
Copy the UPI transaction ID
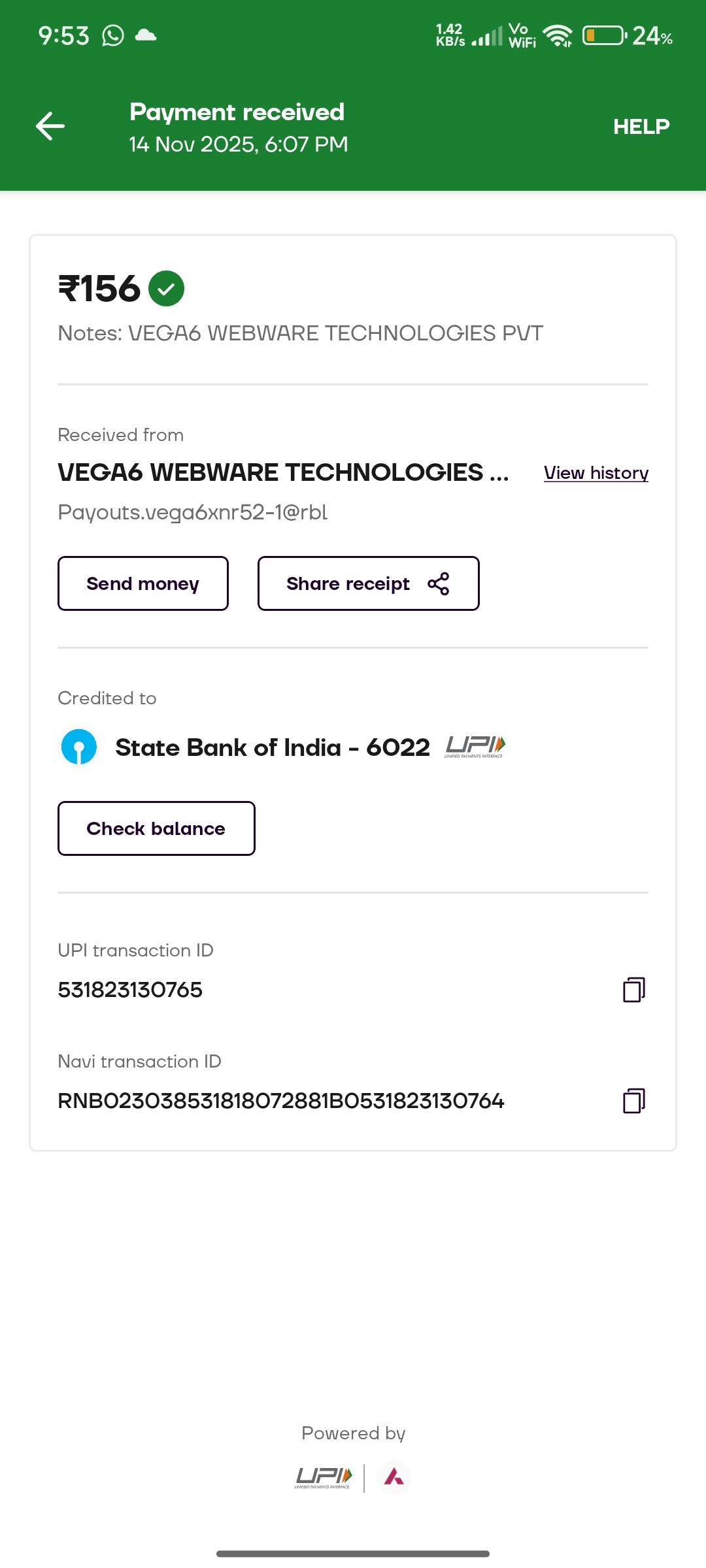(x=633, y=990)
